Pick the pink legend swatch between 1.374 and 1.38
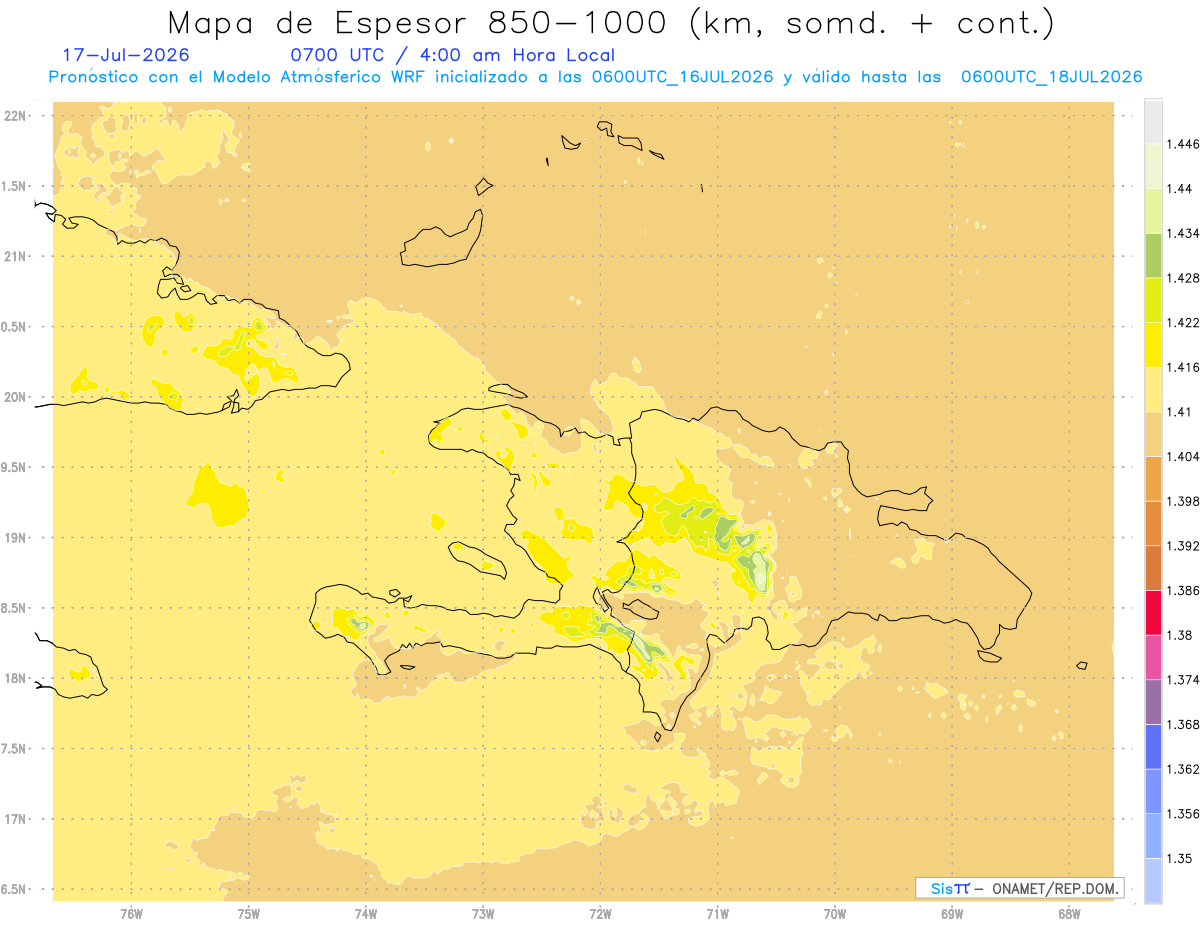 click(1153, 657)
